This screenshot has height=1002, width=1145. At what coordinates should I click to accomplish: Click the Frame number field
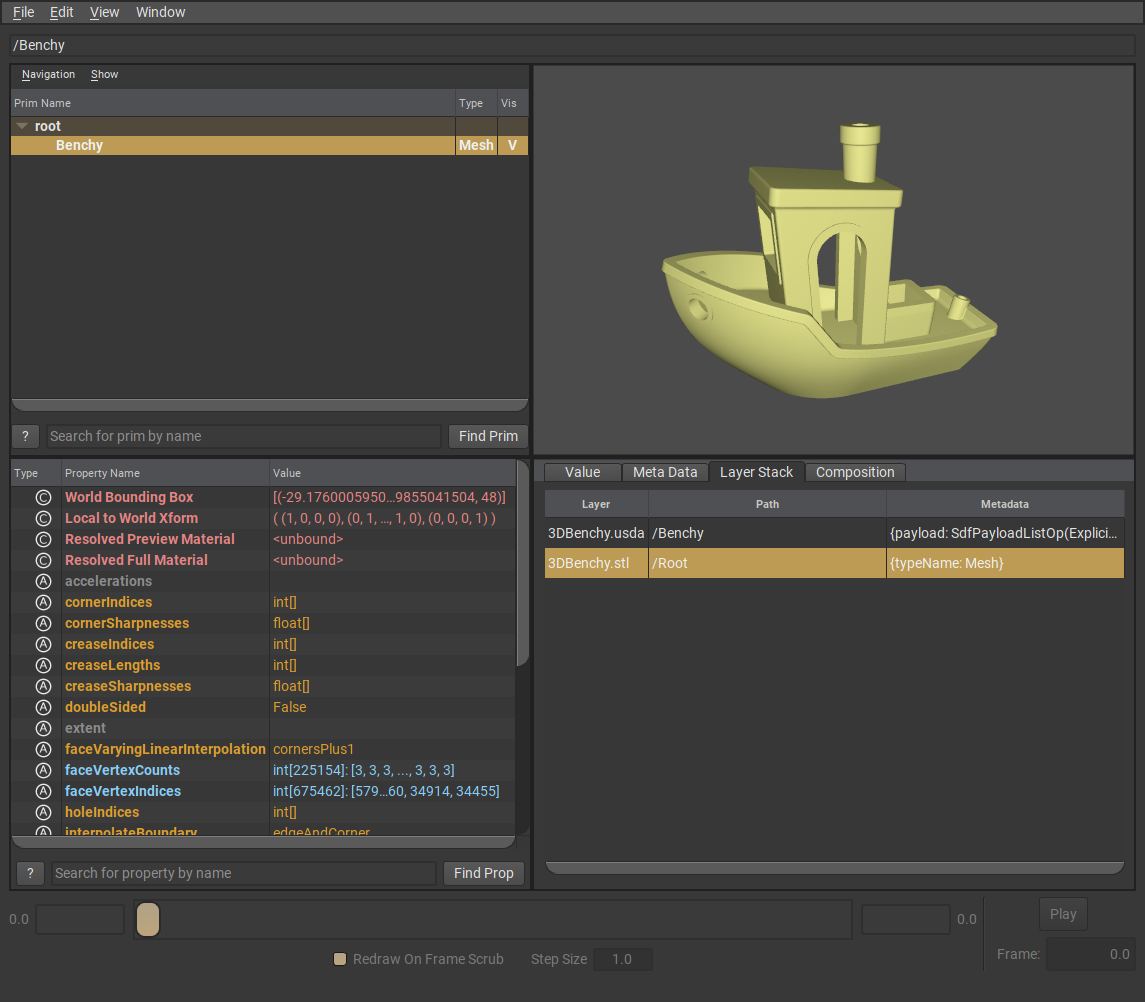[x=1090, y=955]
